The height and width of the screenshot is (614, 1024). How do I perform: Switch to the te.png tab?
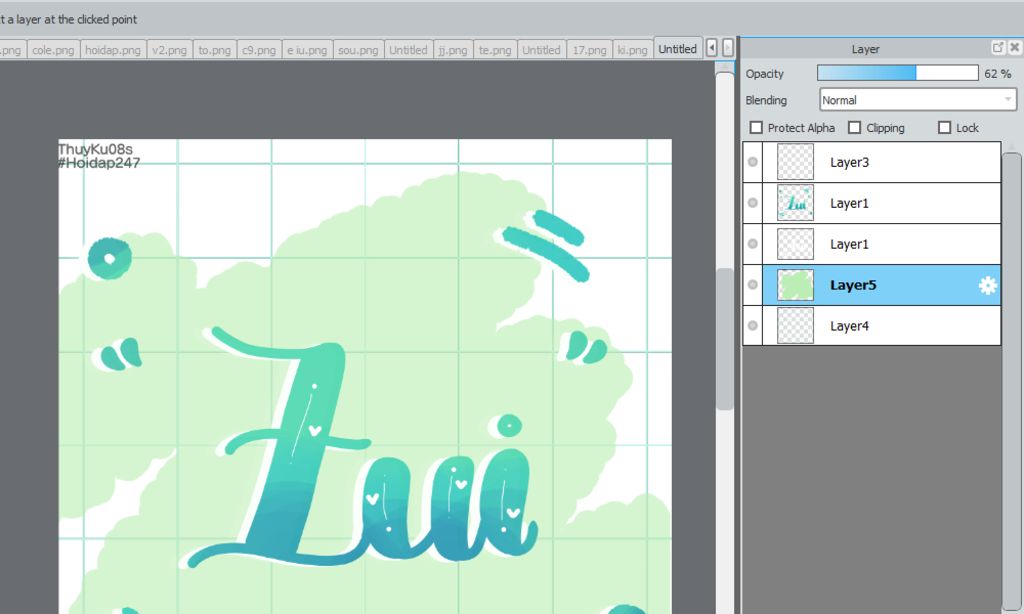tap(494, 50)
